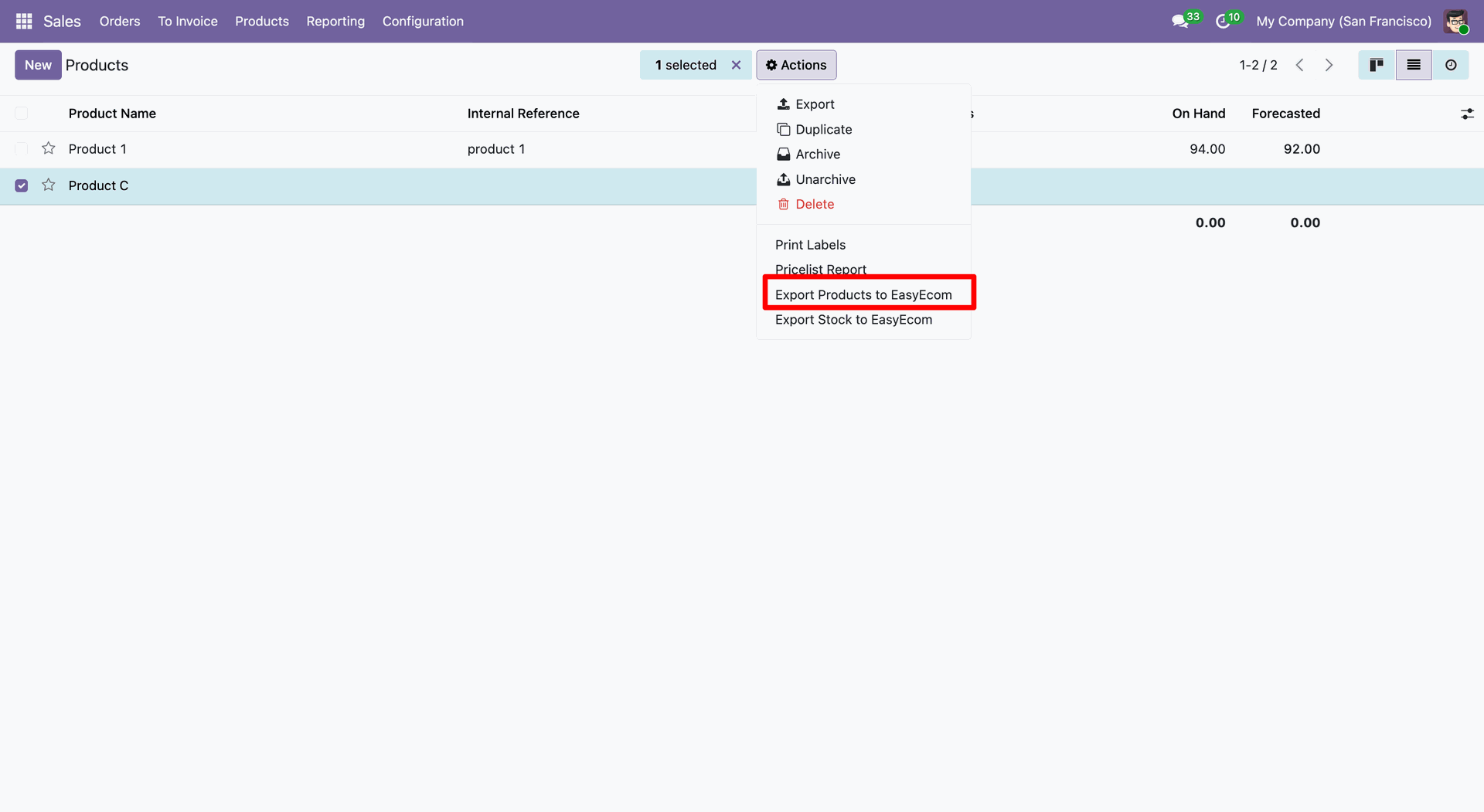
Task: Open the Orders menu
Action: click(x=120, y=21)
